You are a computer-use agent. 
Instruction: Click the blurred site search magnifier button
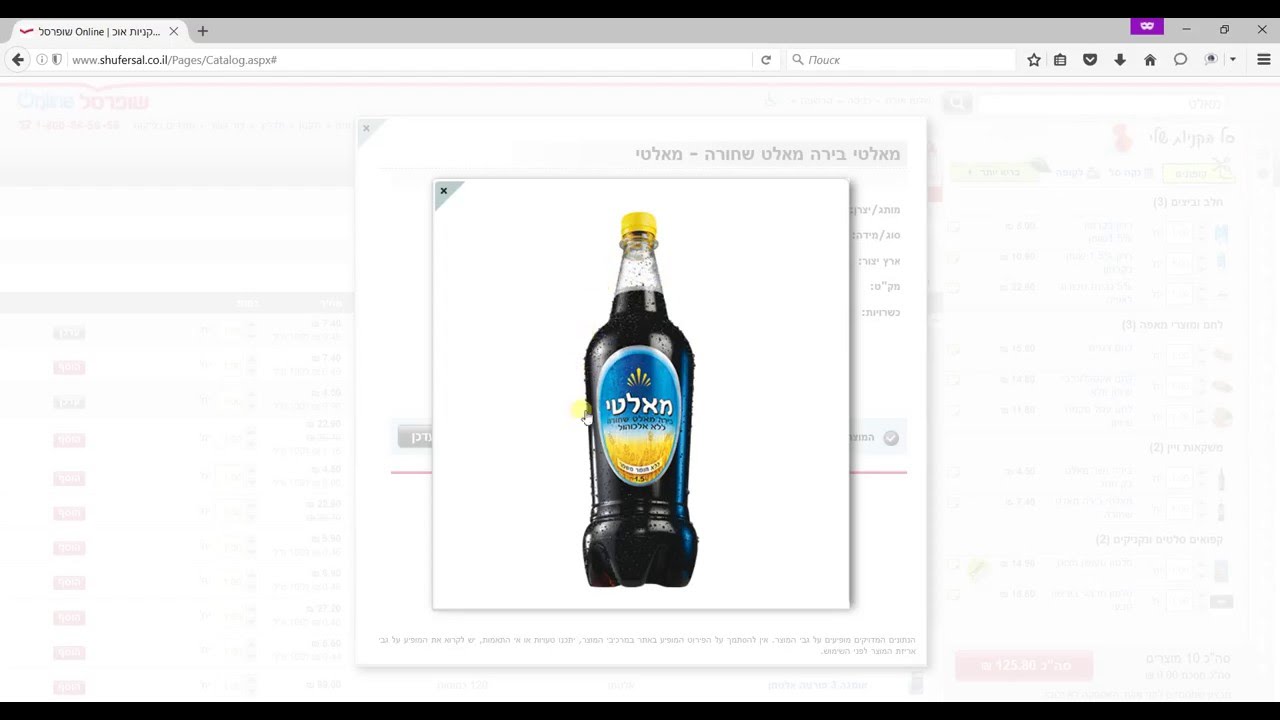956,103
